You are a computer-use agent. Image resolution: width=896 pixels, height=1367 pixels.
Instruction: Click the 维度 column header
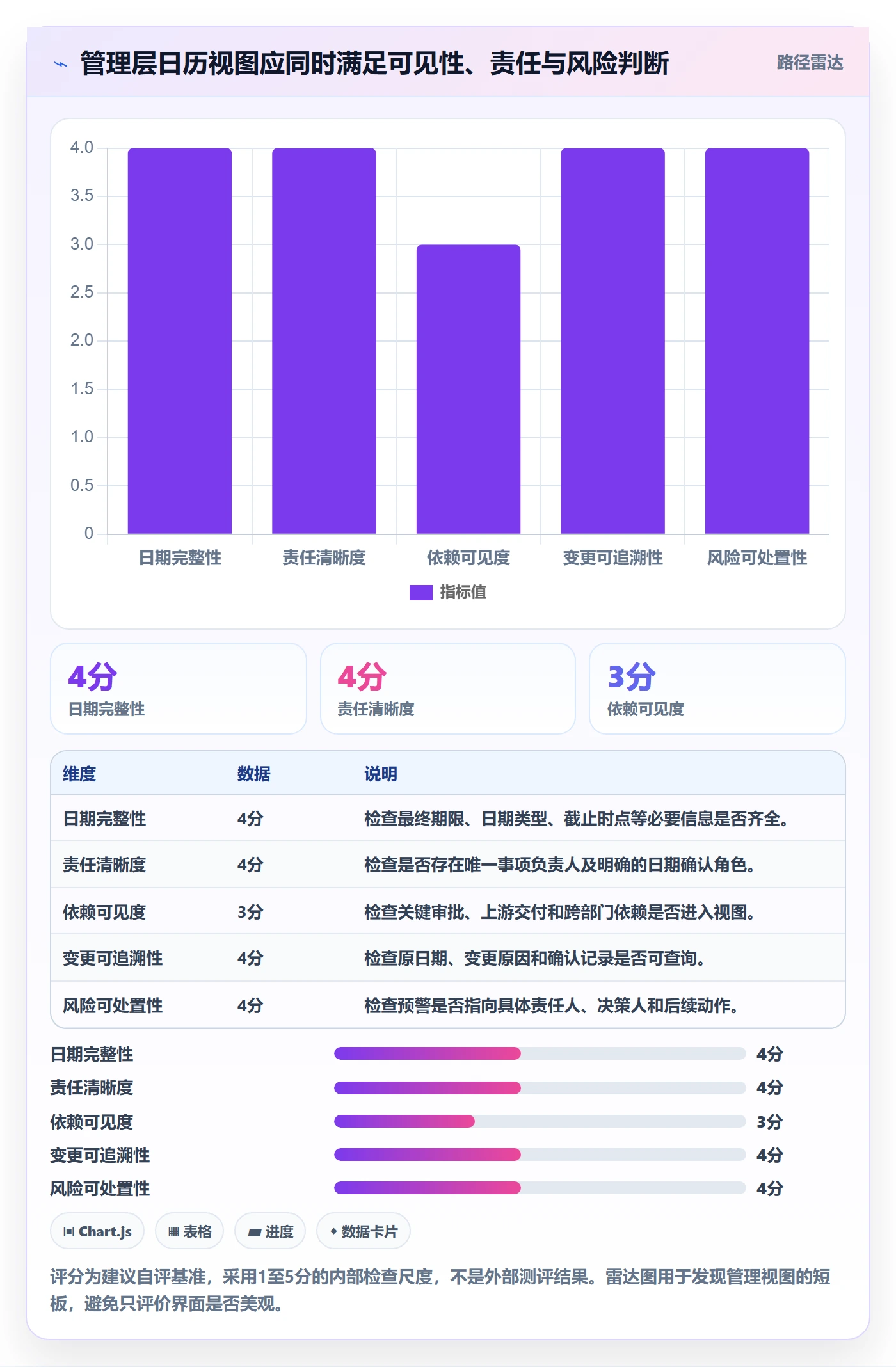coord(79,774)
